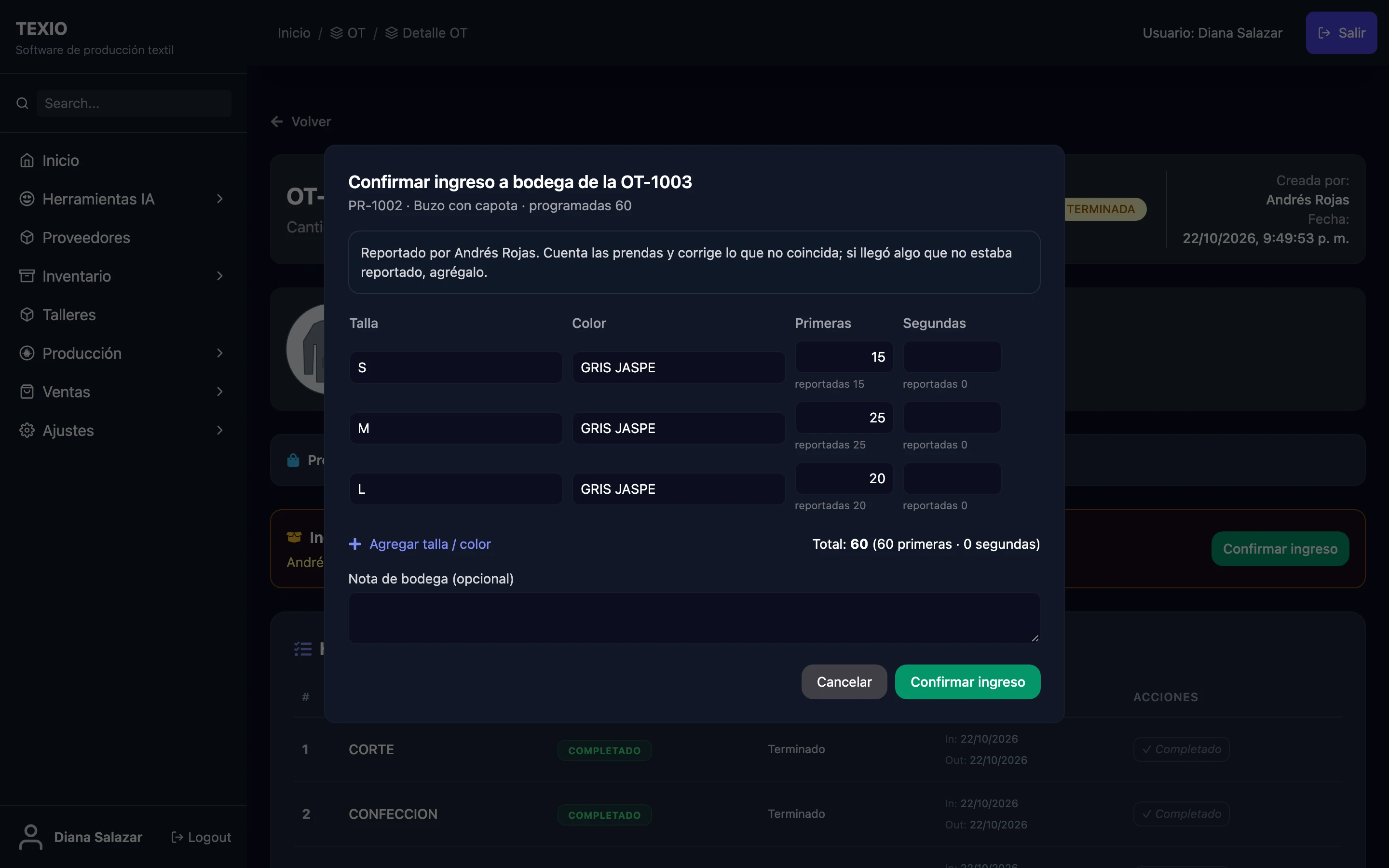Open the Inicio breadcrumb link
The width and height of the screenshot is (1389, 868).
(294, 33)
